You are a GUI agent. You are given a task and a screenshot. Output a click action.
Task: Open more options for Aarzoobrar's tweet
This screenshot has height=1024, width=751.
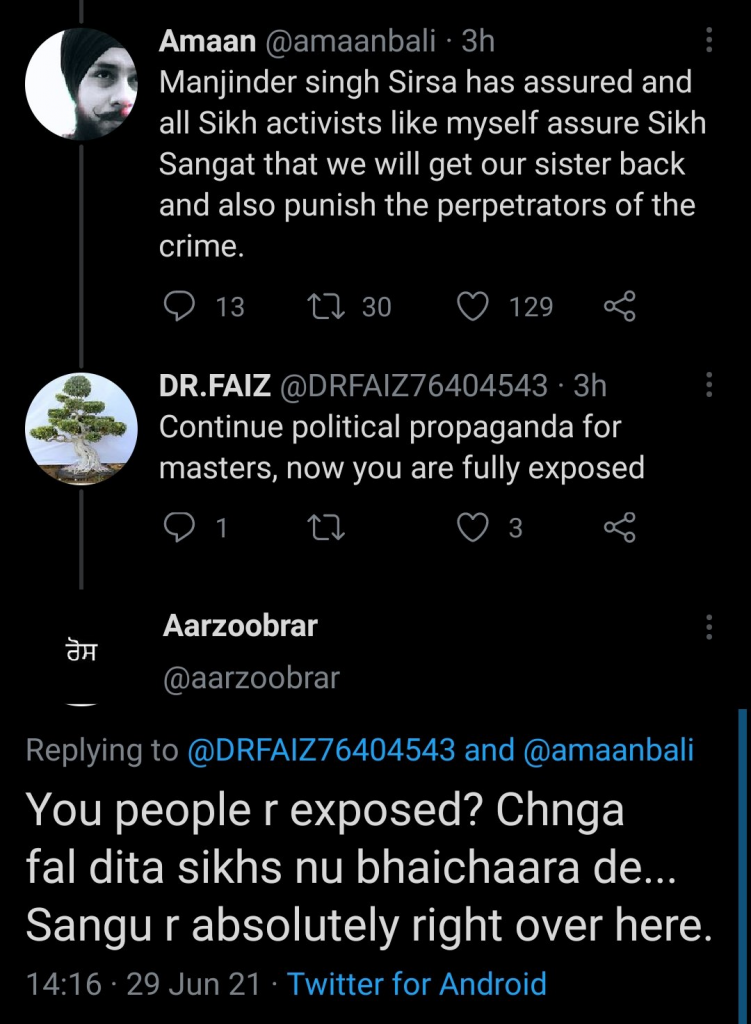tap(709, 627)
